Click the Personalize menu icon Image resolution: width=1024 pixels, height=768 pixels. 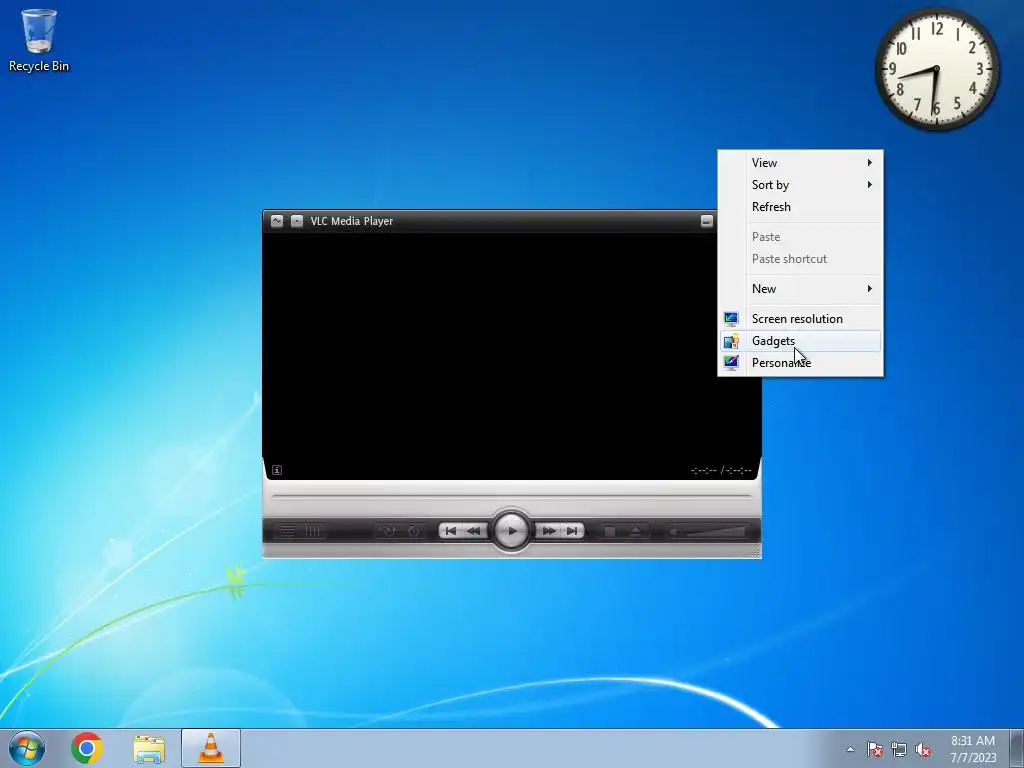coord(731,363)
